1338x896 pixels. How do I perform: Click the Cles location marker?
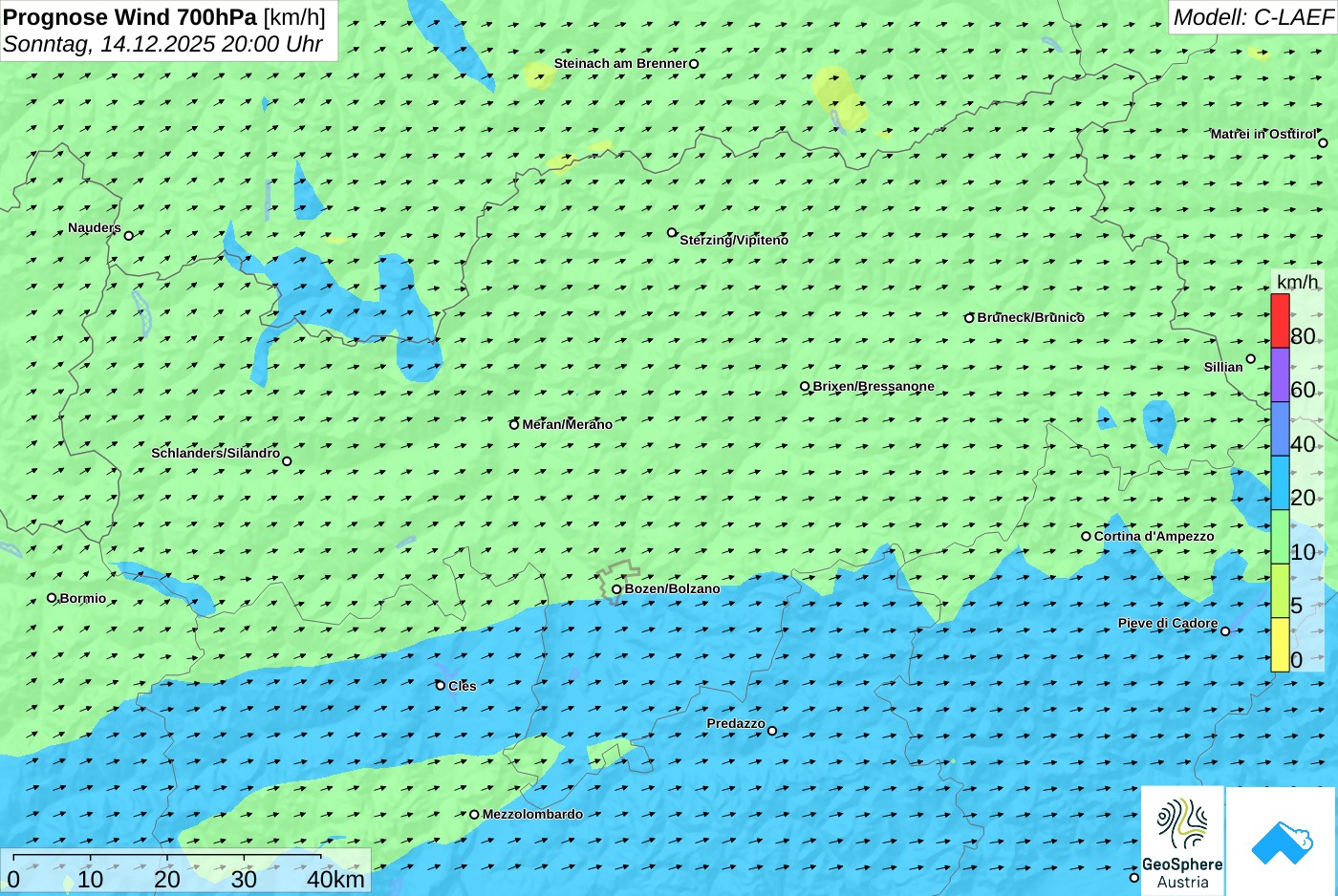pyautogui.click(x=441, y=685)
